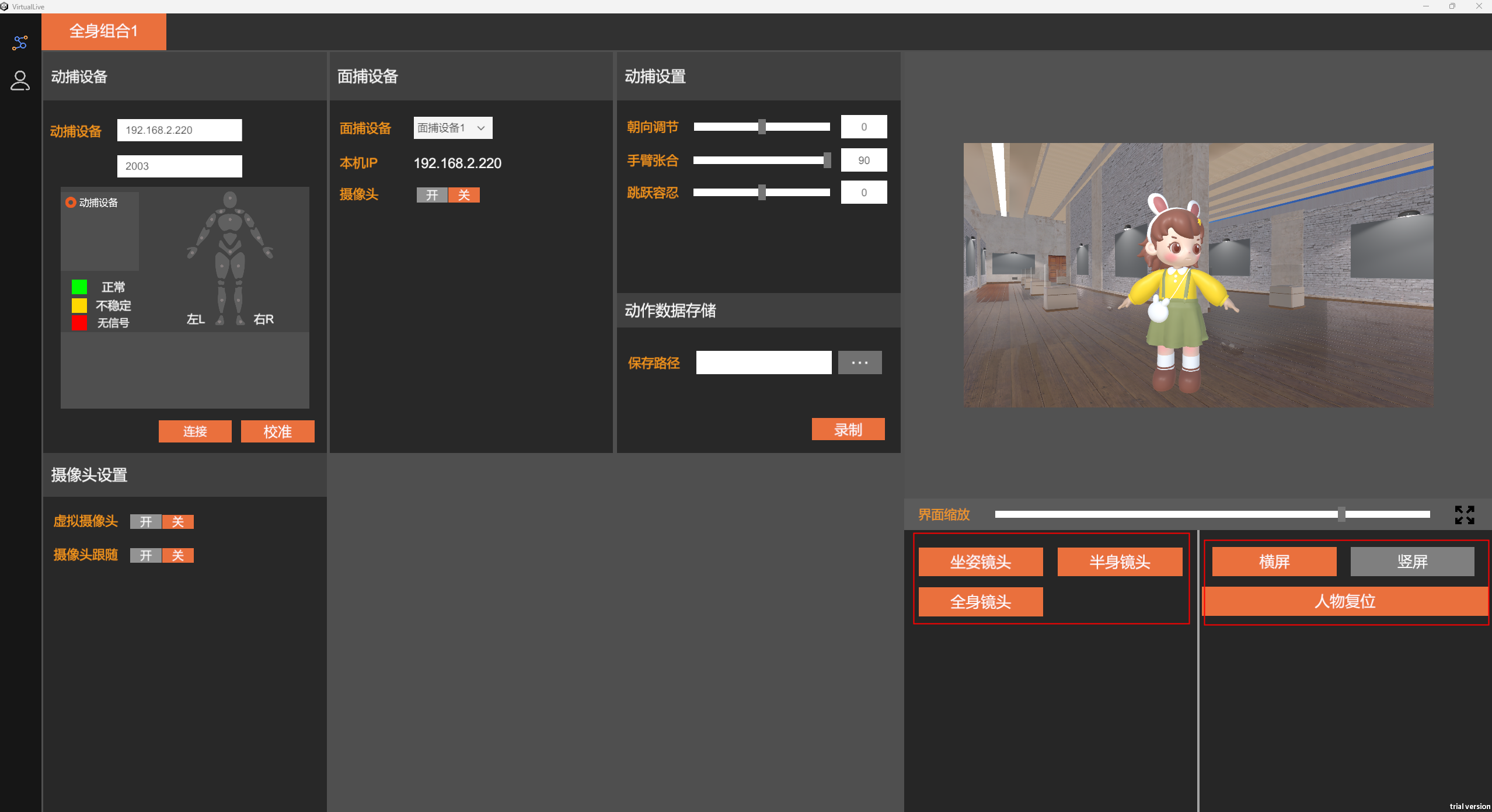Screen dimensions: 1492x812
Task: Open the user profile sidebar icon
Action: pyautogui.click(x=20, y=81)
